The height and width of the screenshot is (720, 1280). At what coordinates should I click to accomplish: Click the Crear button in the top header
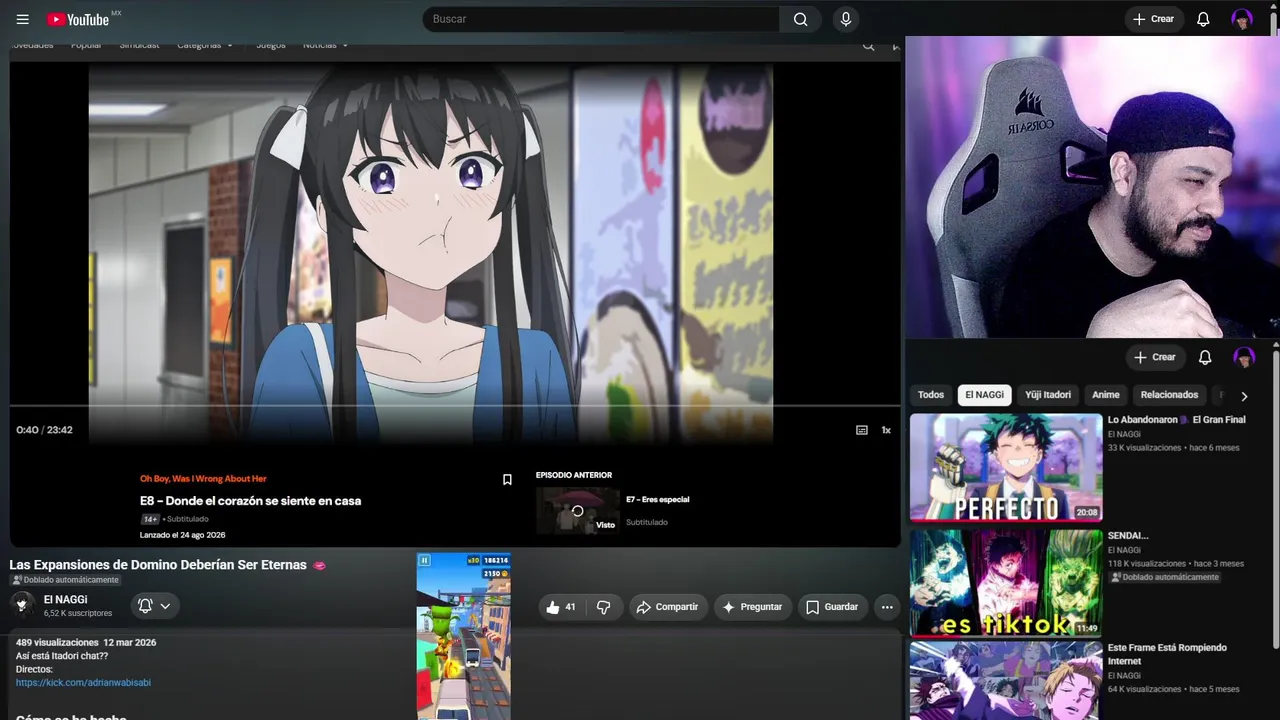point(1154,19)
